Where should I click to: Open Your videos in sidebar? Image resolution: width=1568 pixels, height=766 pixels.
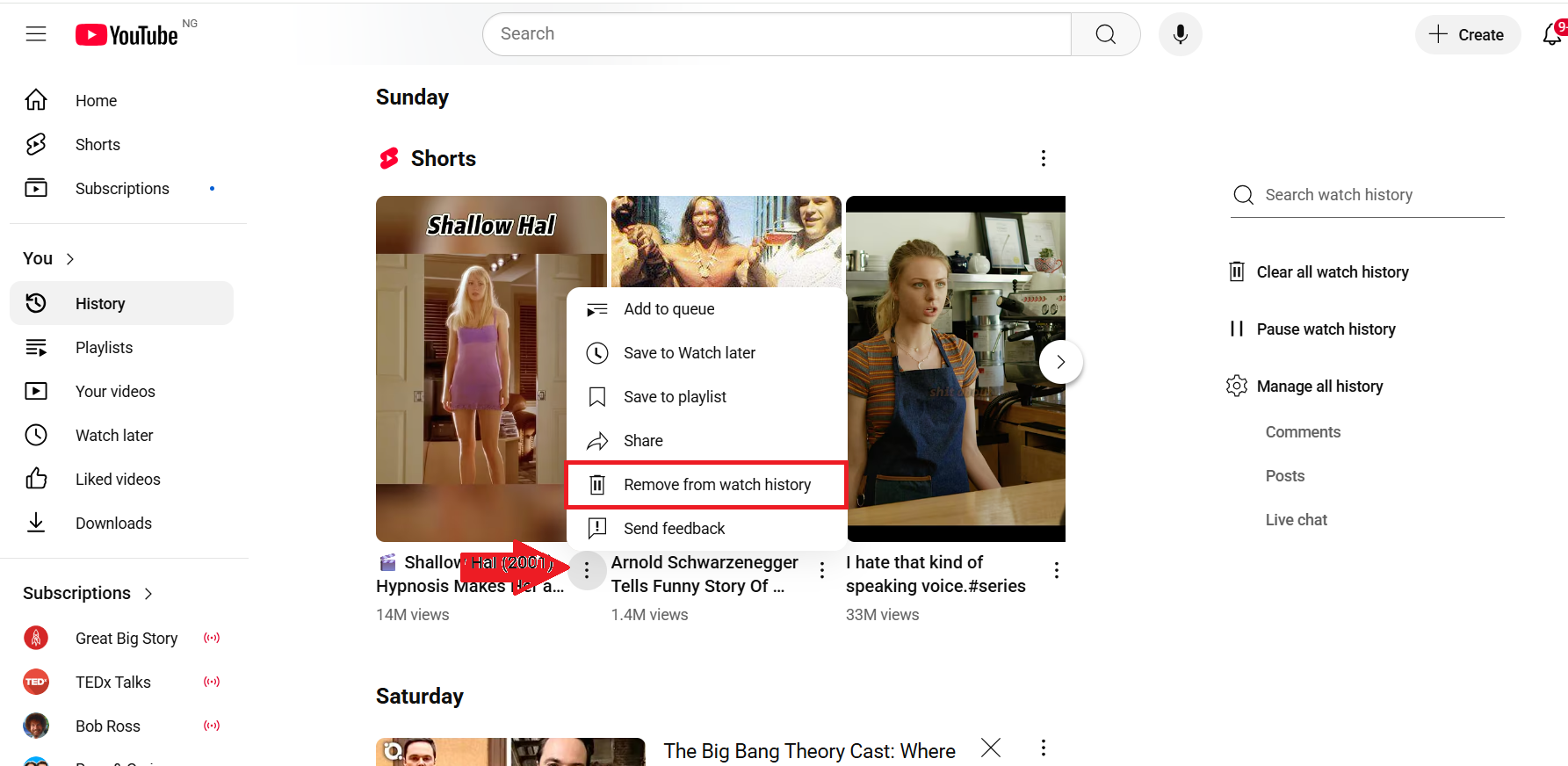[x=122, y=391]
